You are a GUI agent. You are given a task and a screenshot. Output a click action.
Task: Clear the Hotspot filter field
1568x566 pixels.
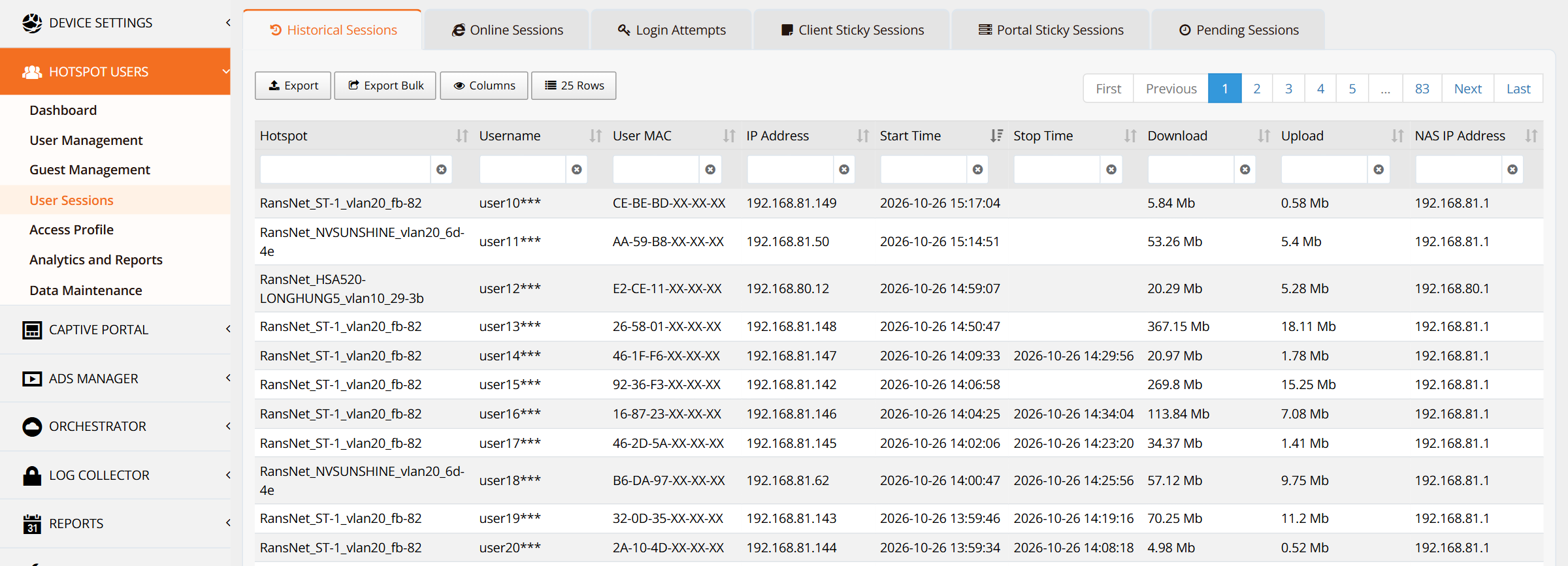442,170
